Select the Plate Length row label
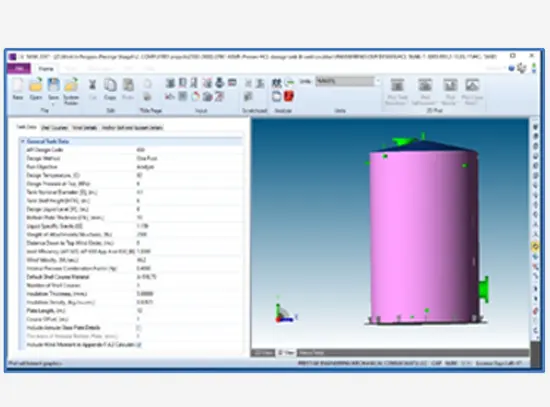550x407 pixels. (46, 311)
